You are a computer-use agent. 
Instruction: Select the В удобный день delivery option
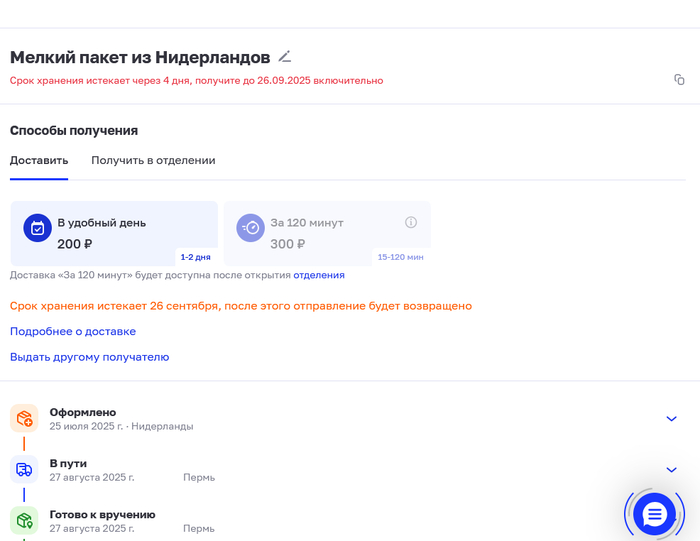click(x=114, y=233)
